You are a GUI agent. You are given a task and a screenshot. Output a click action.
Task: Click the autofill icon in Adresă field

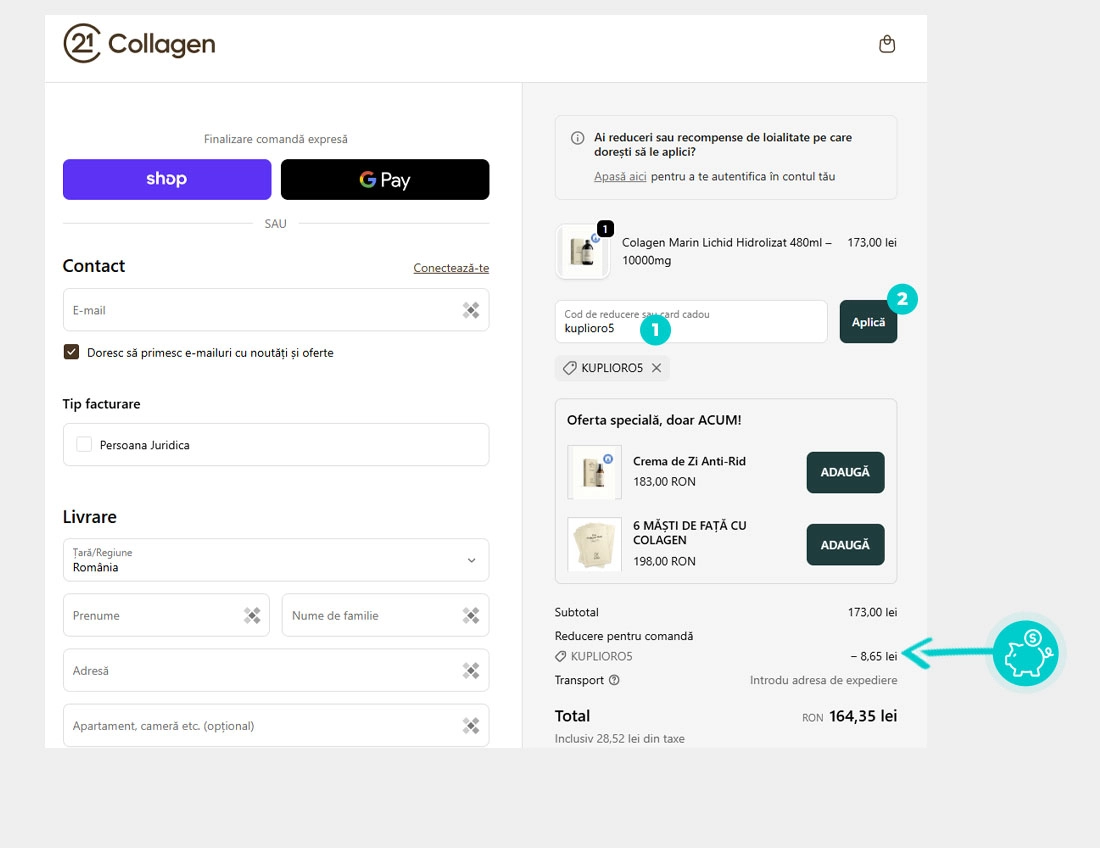pyautogui.click(x=471, y=670)
